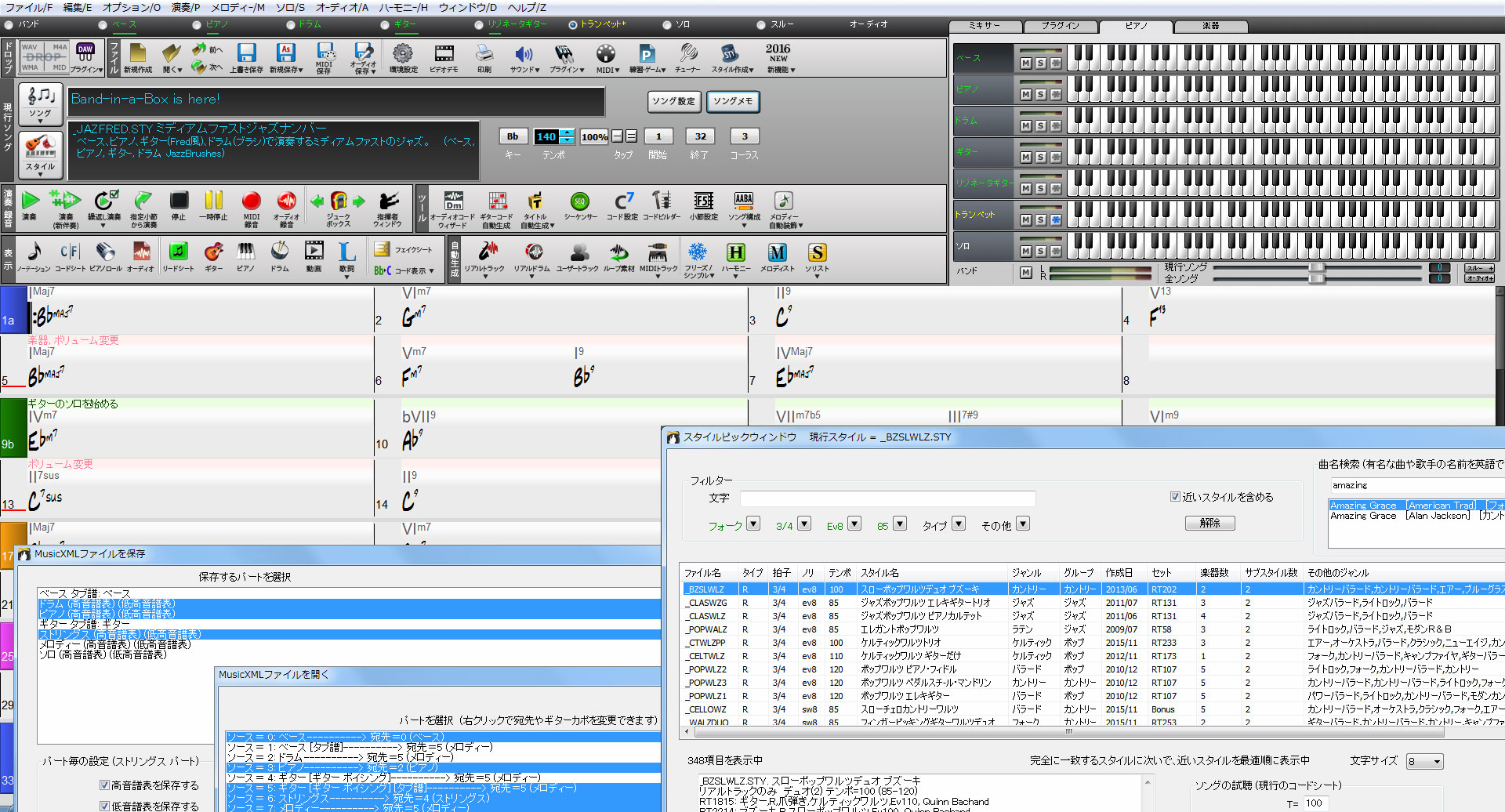This screenshot has width=1505, height=812.
Task: Open the Piano Roll (ピアノロール) view
Action: coord(105,257)
